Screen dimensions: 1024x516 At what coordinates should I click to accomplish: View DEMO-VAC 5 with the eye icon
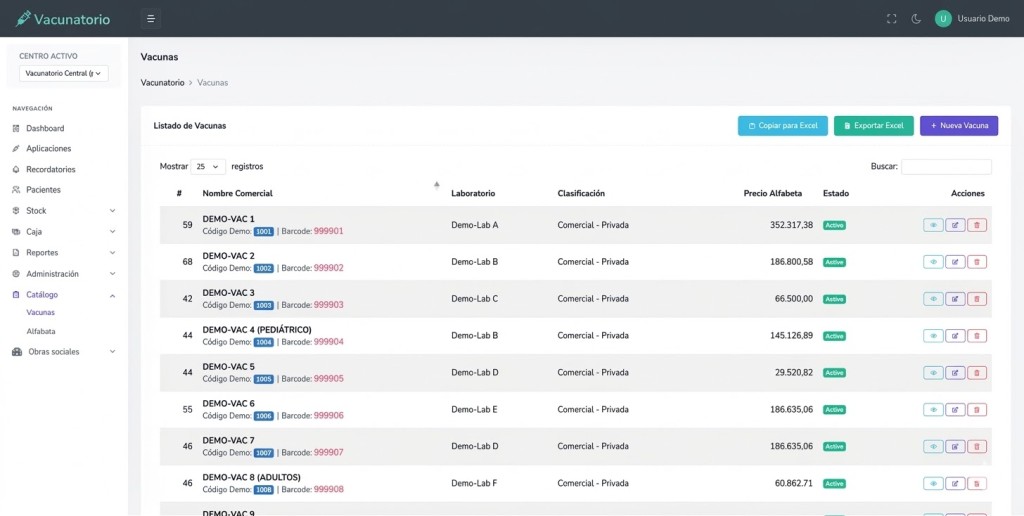click(933, 373)
